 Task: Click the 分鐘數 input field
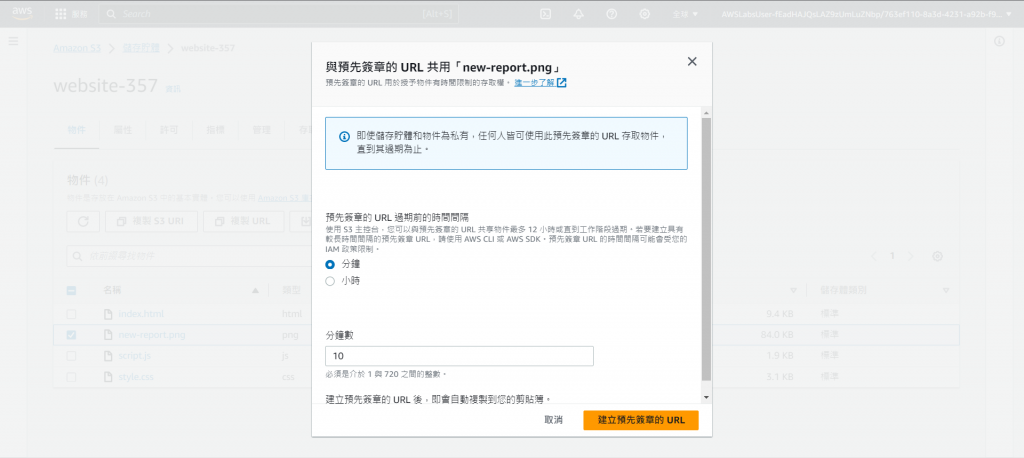(459, 356)
